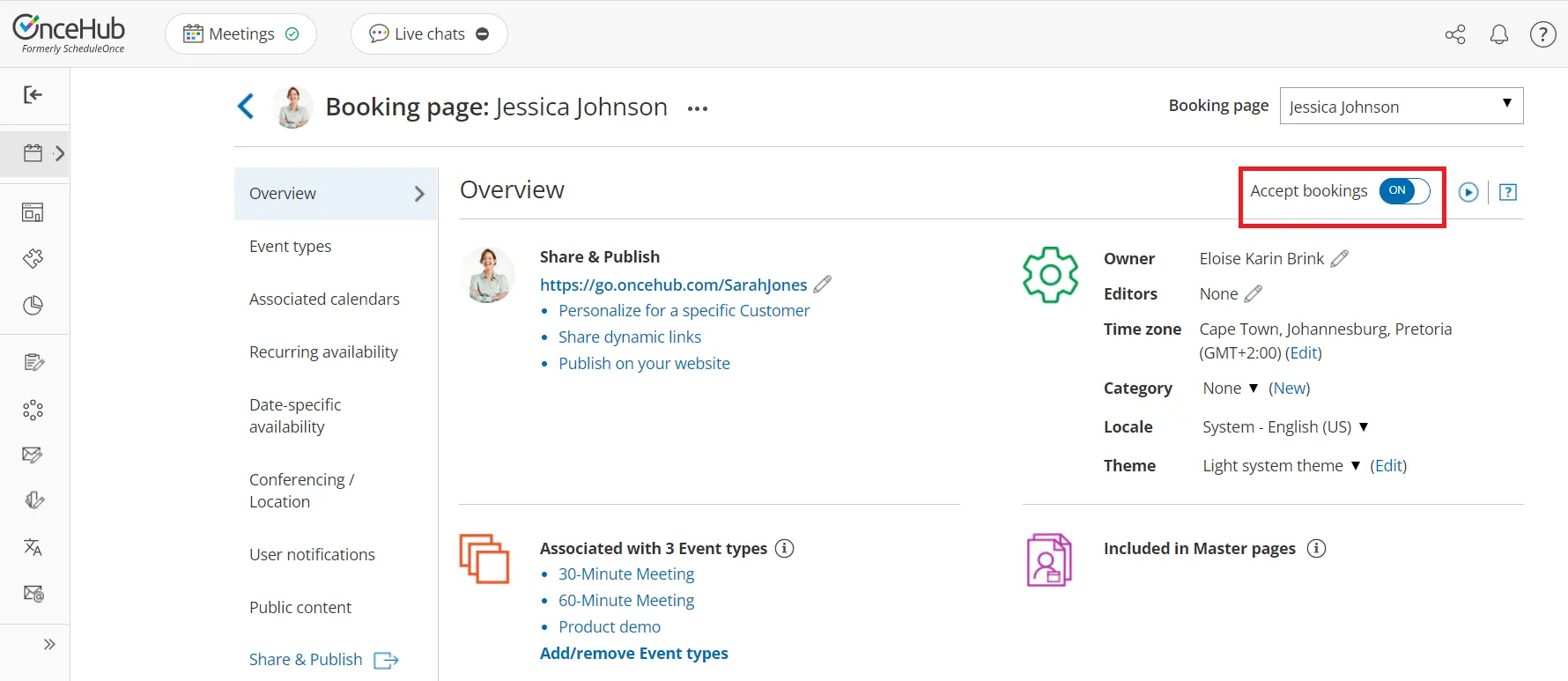Go to Associated calendars section
Viewport: 1568px width, 681px height.
[324, 300]
